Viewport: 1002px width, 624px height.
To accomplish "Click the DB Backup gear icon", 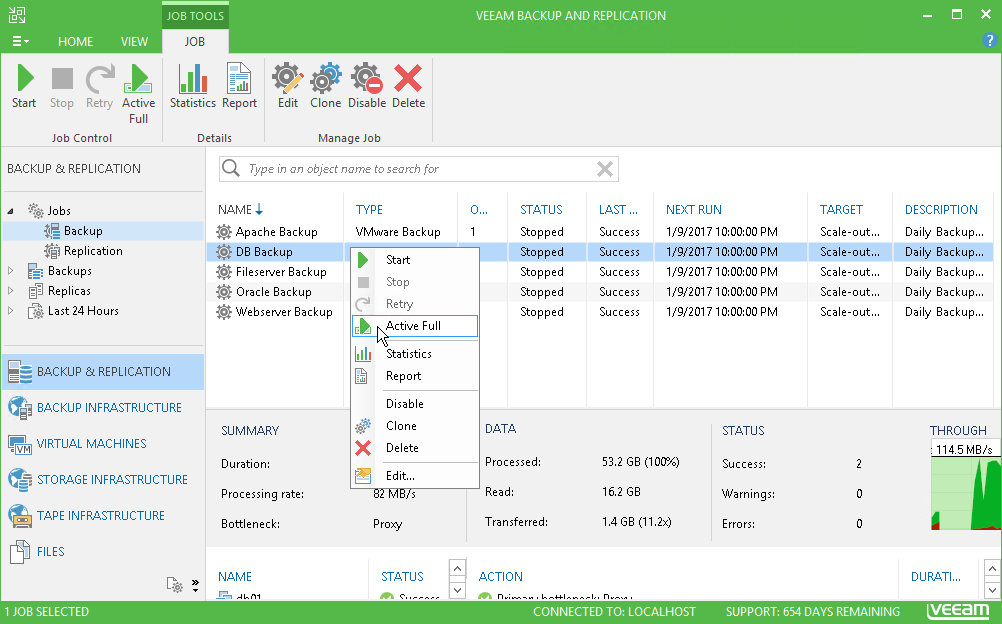I will point(224,252).
